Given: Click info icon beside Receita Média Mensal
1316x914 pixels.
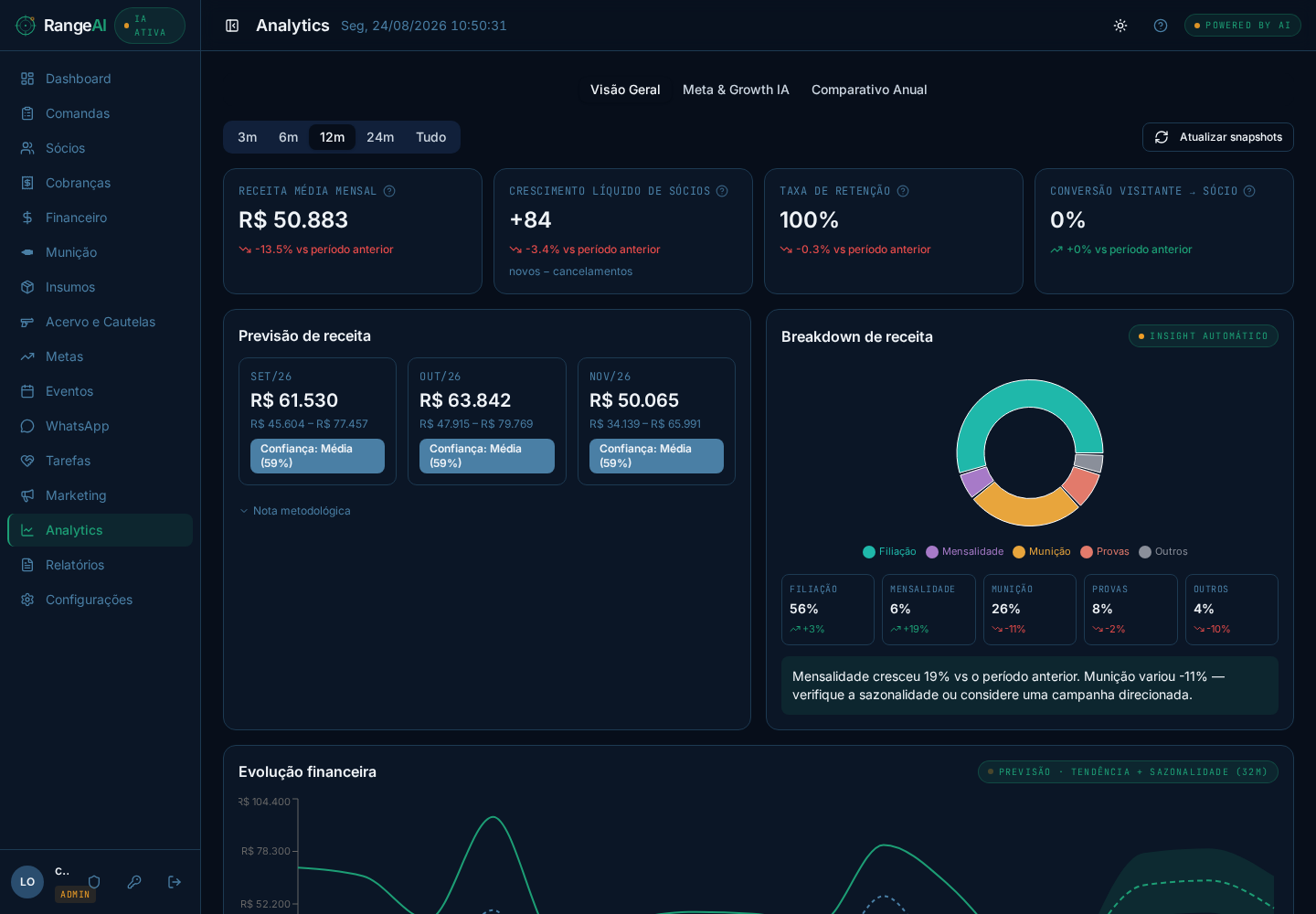Looking at the screenshot, I should click(389, 191).
